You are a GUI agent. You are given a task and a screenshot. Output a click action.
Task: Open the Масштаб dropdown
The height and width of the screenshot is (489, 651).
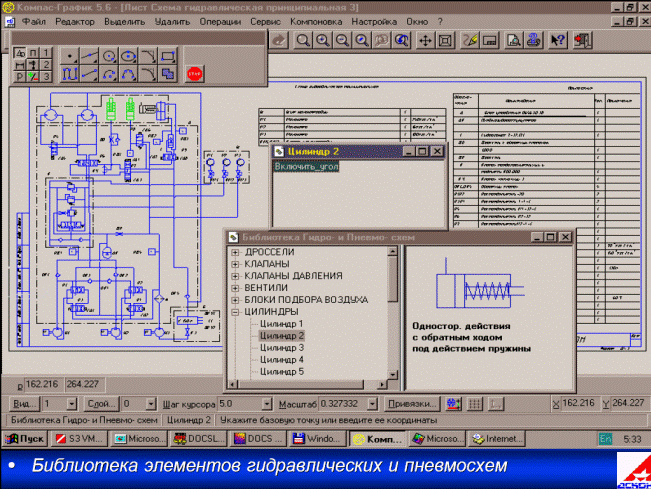pyautogui.click(x=372, y=403)
